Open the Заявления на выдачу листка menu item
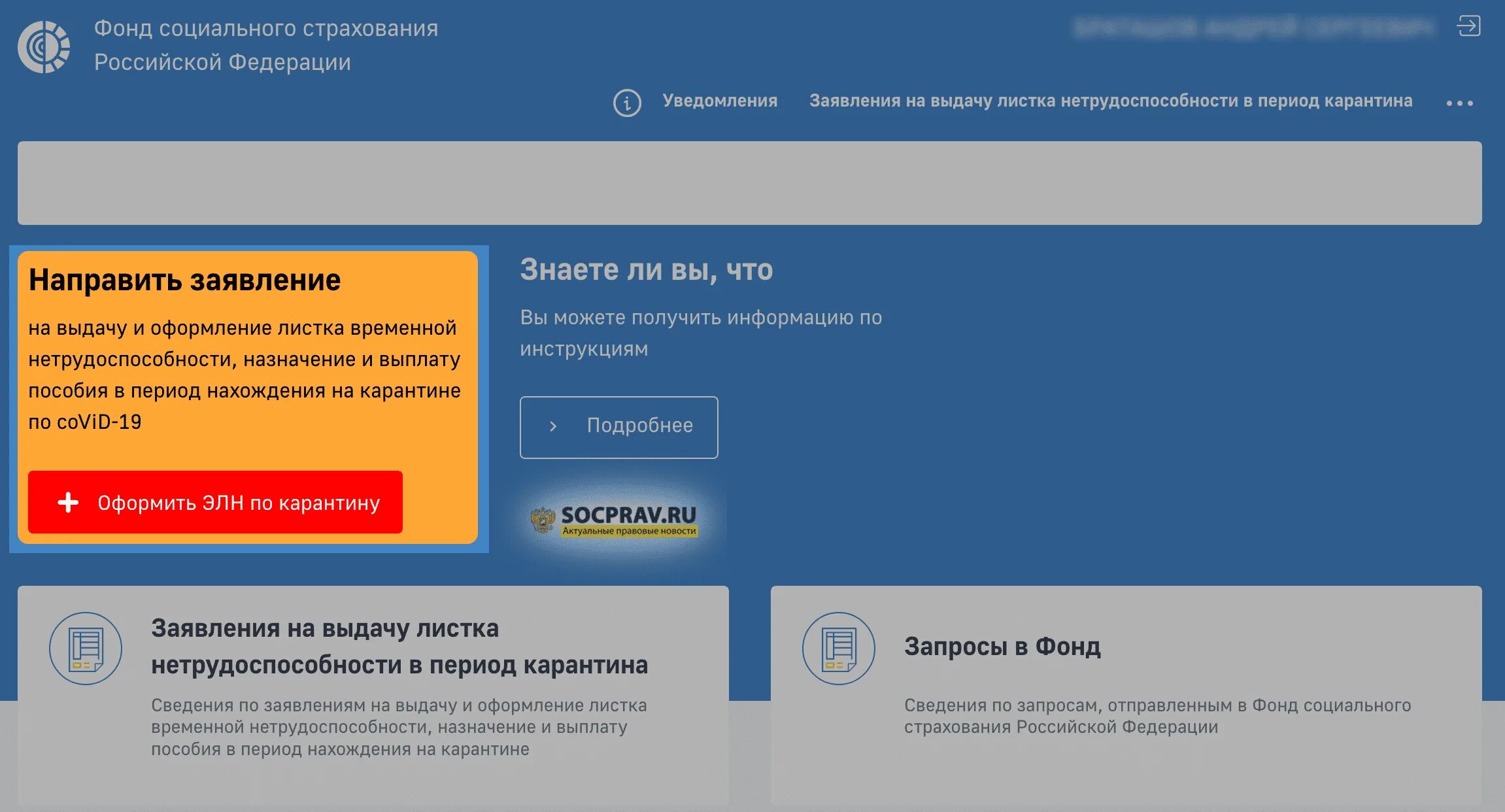The height and width of the screenshot is (812, 1505). (1110, 101)
